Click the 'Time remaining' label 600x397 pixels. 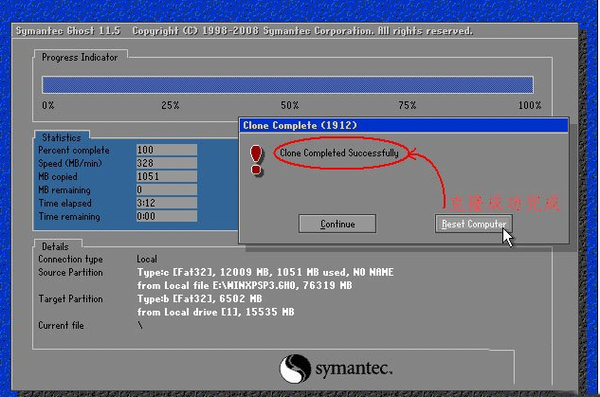pyautogui.click(x=69, y=216)
